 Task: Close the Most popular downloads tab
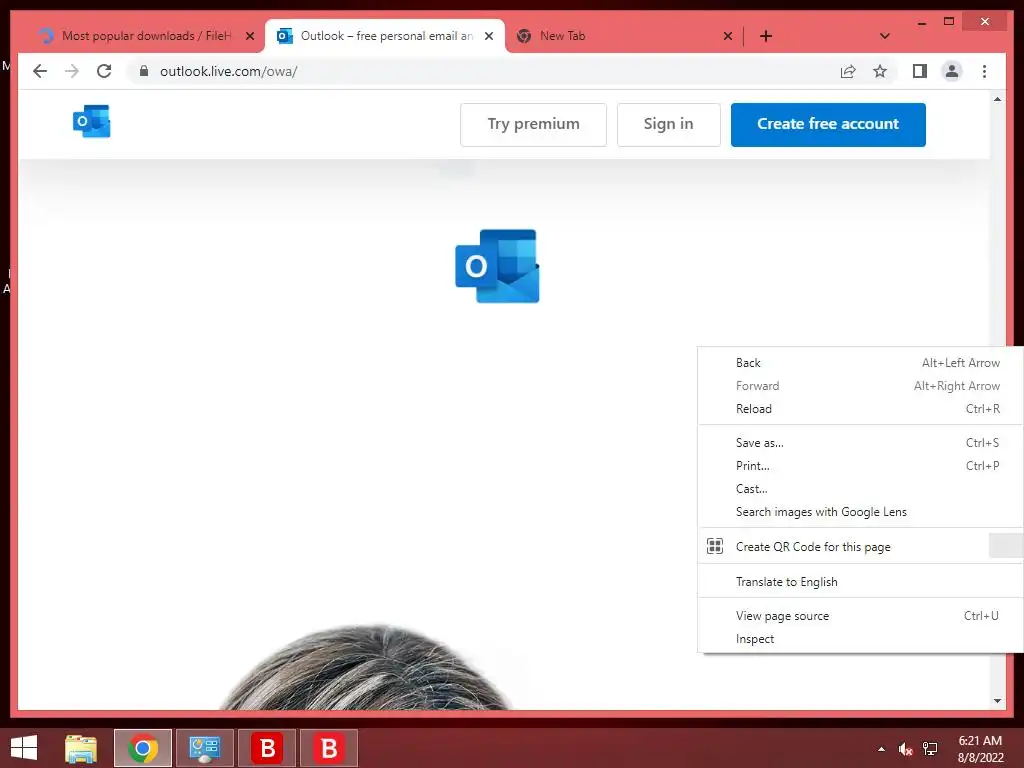tap(249, 36)
